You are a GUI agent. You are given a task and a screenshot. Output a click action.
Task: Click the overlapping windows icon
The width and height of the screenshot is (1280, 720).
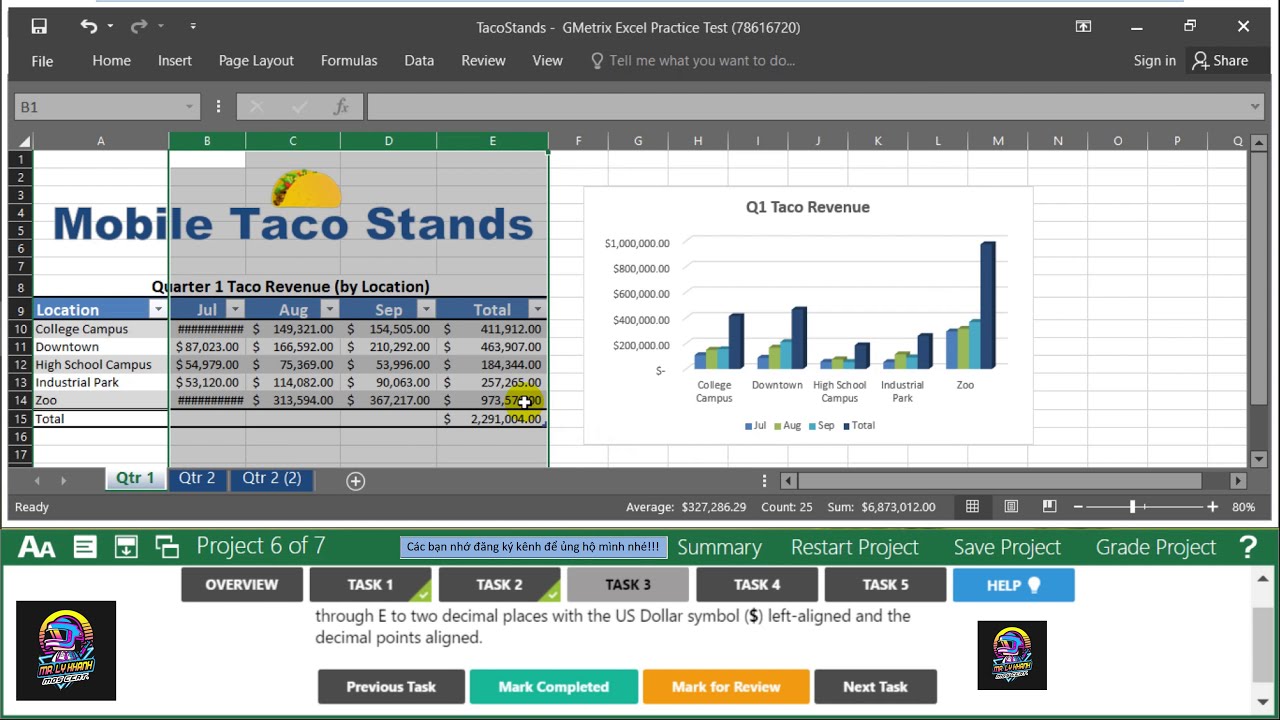pos(167,547)
